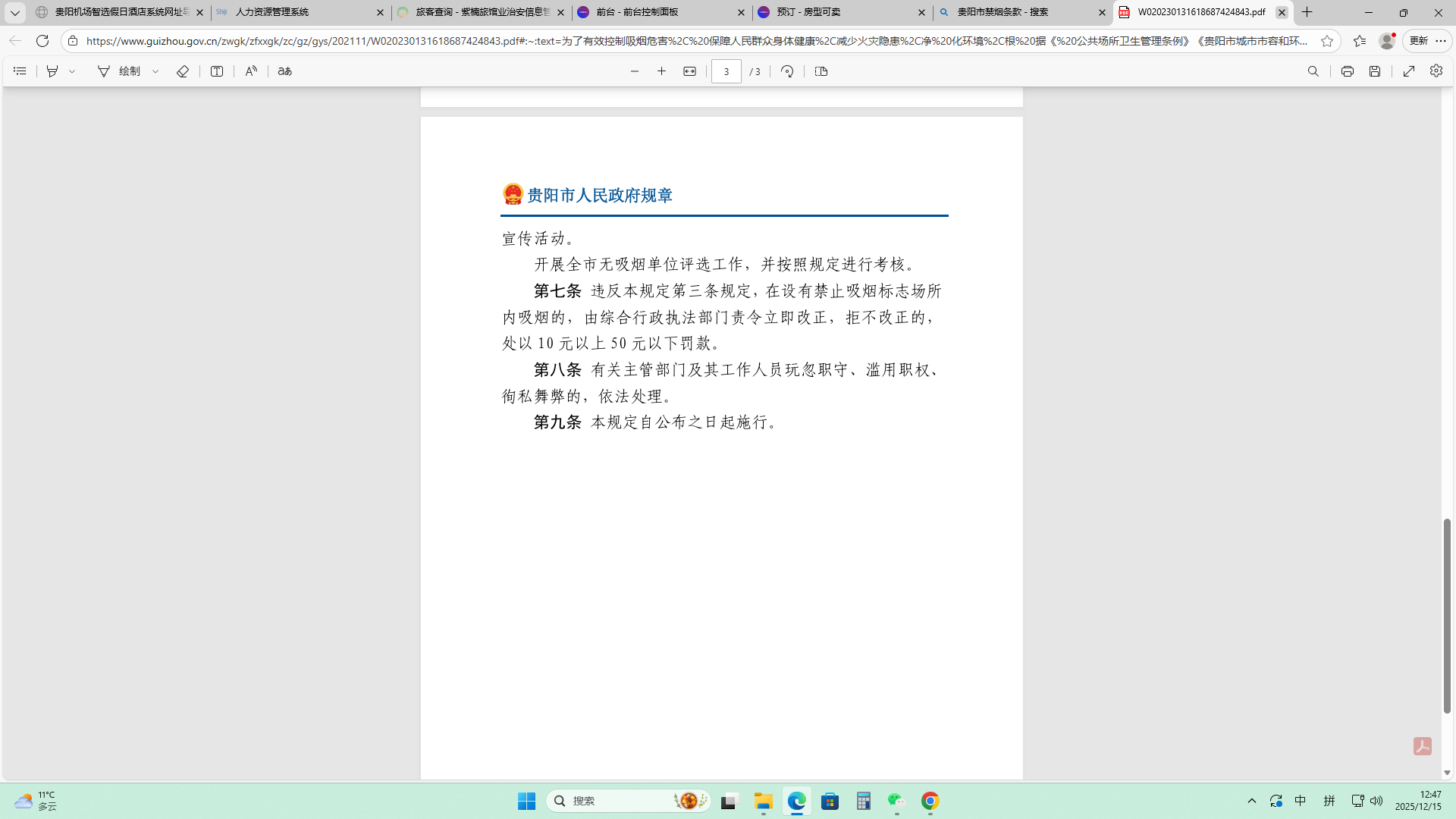Click the 更新 browser update button
1456x819 pixels.
click(x=1418, y=41)
